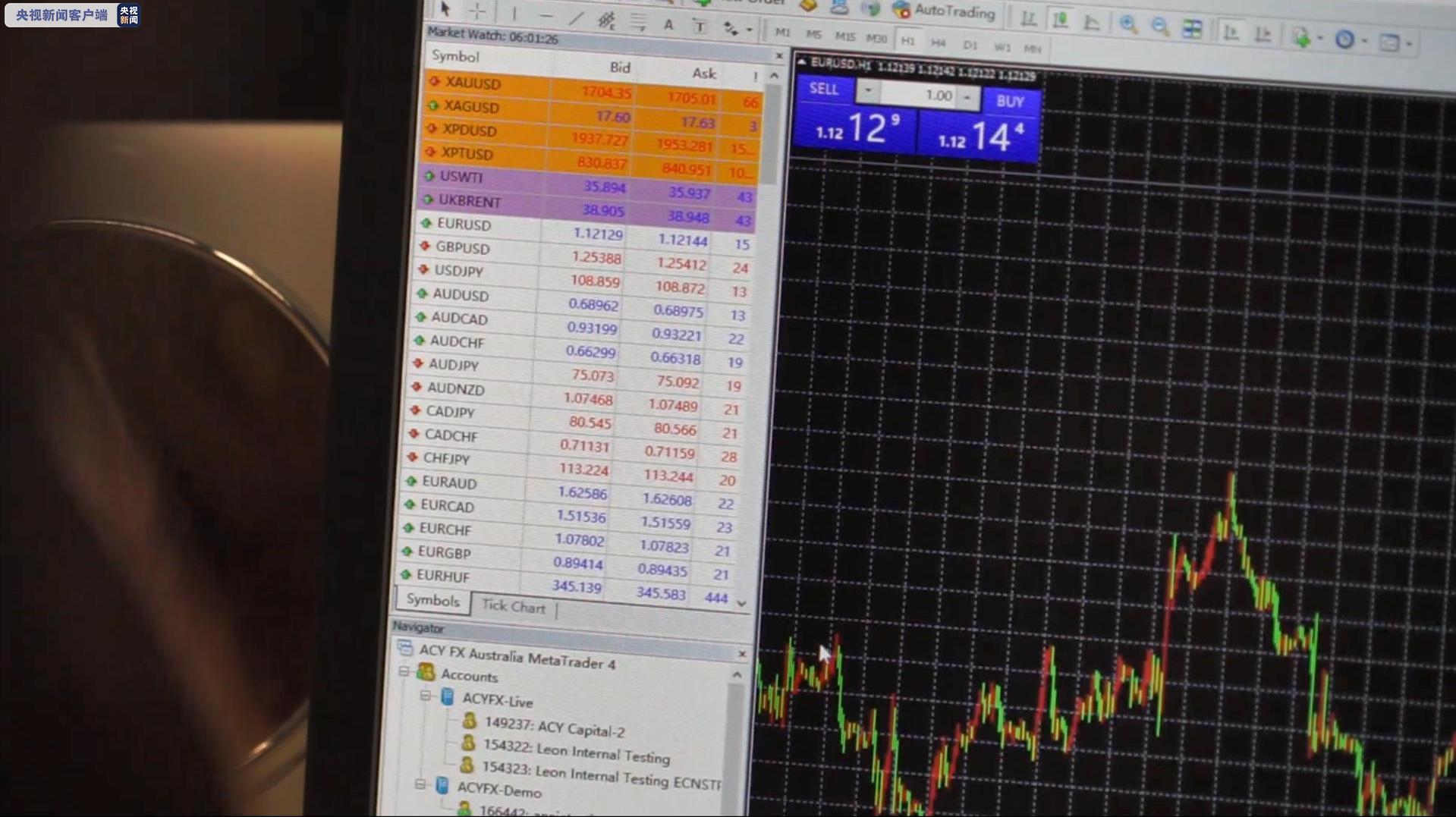The width and height of the screenshot is (1456, 817).
Task: Select the Cursor arrow tool
Action: click(445, 9)
